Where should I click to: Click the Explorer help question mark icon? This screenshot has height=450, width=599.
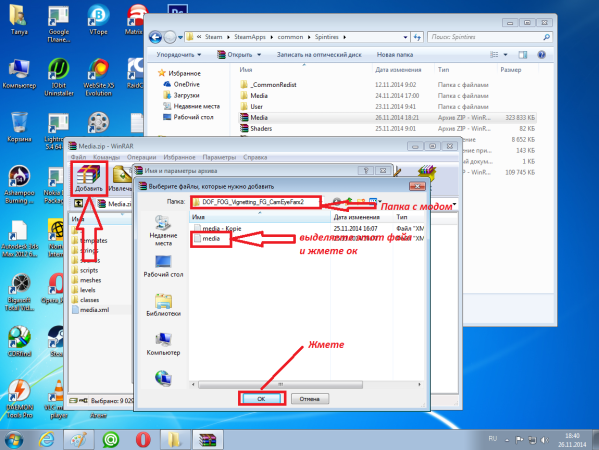(x=541, y=55)
